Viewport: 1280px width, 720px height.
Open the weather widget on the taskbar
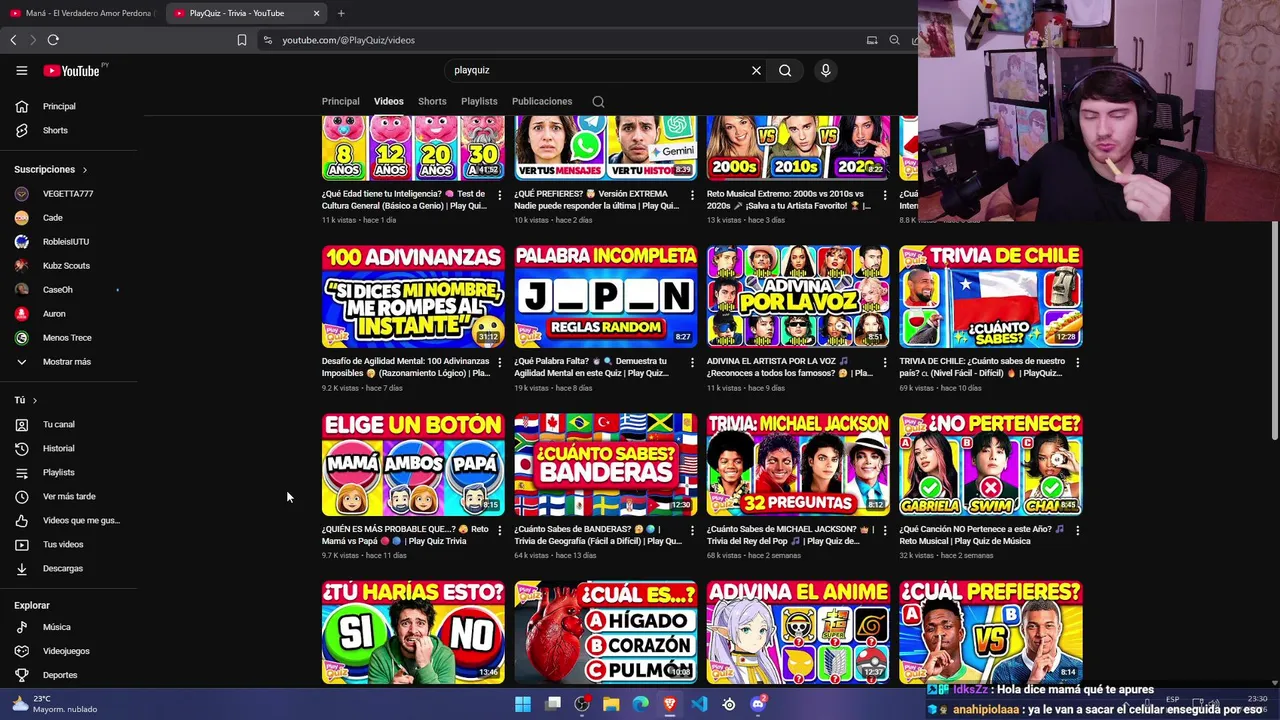55,704
